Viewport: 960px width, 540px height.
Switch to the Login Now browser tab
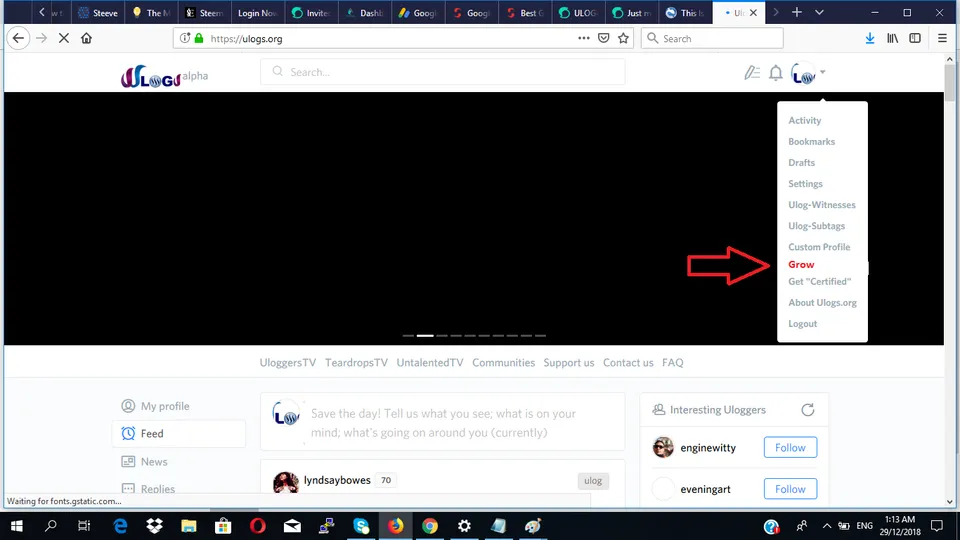pos(257,12)
